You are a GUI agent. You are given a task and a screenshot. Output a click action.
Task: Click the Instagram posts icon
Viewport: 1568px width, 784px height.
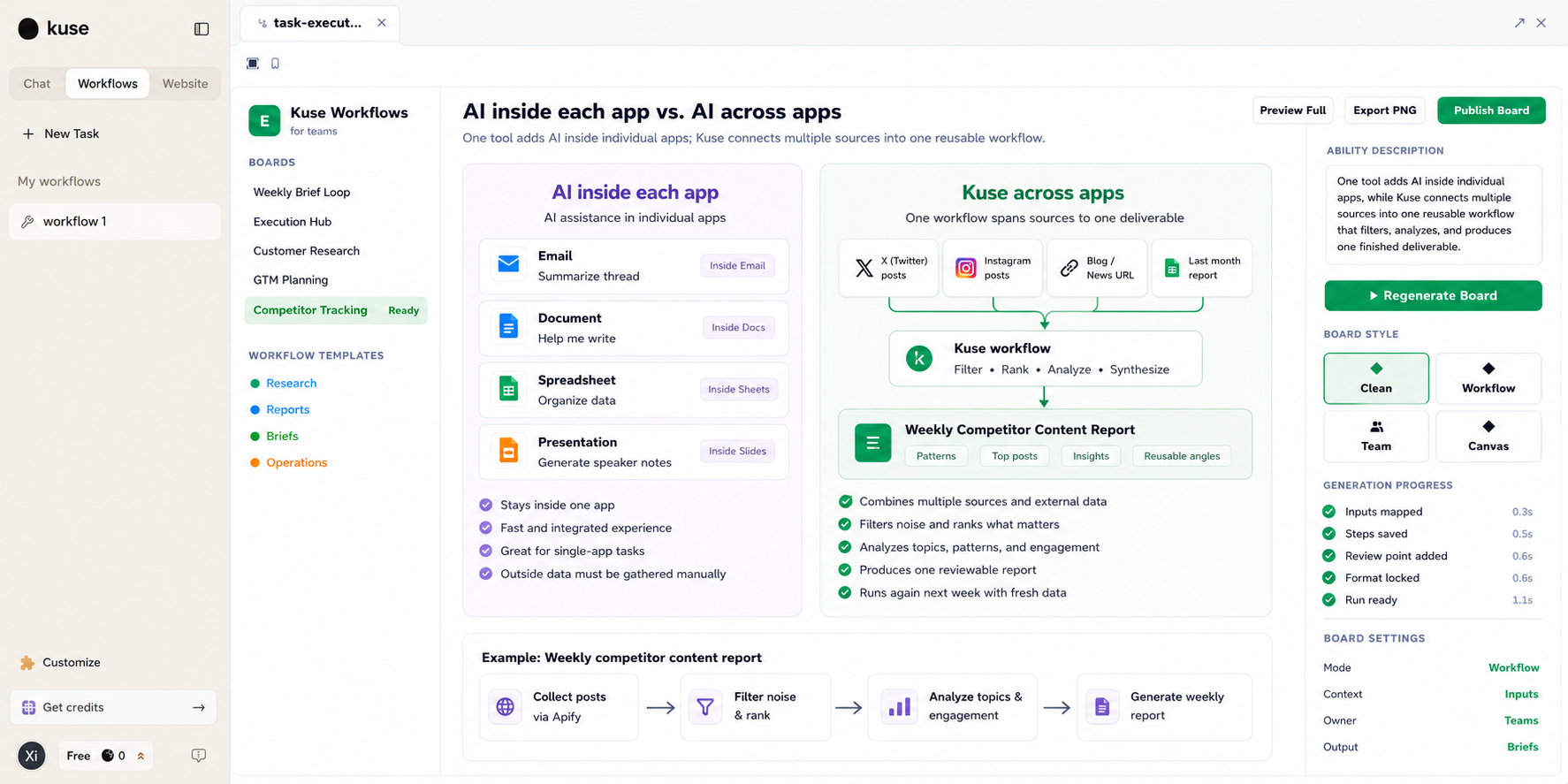966,268
